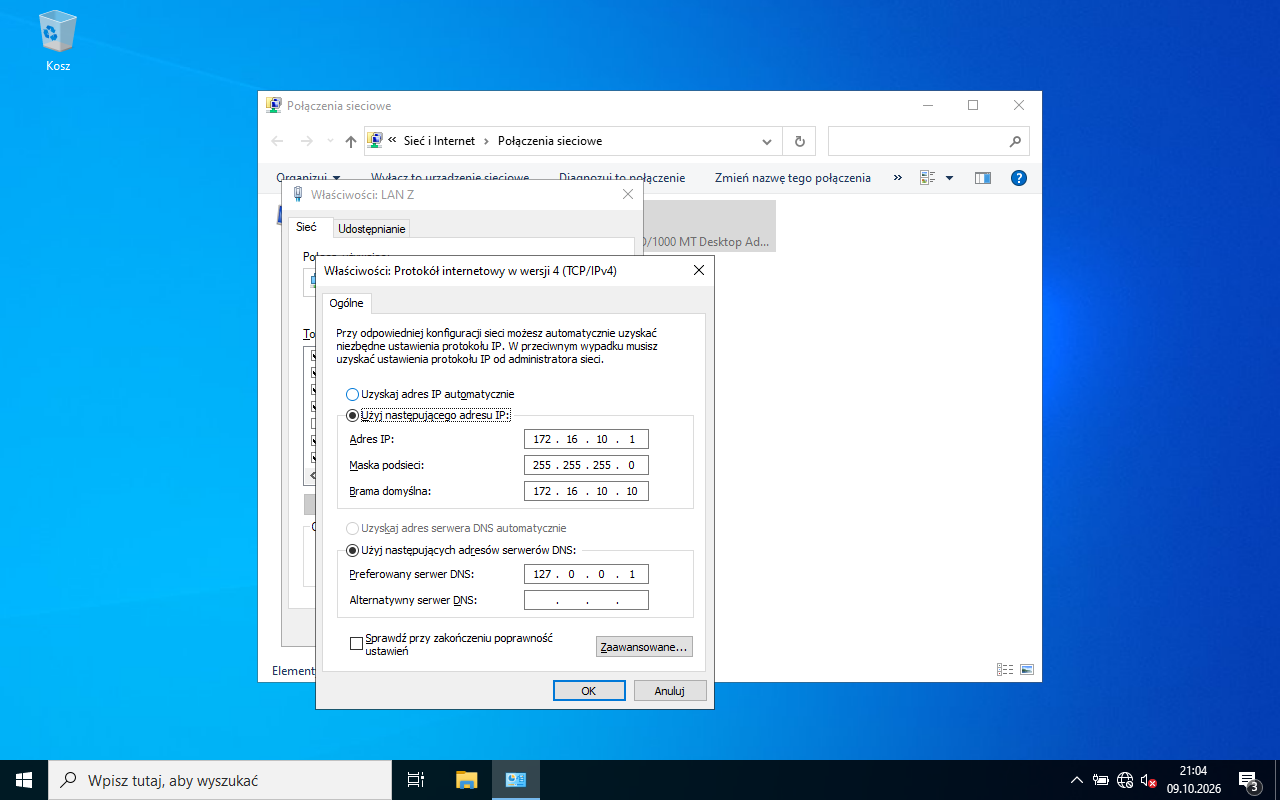Open the Windows Start button
The image size is (1280, 800).
click(x=24, y=780)
